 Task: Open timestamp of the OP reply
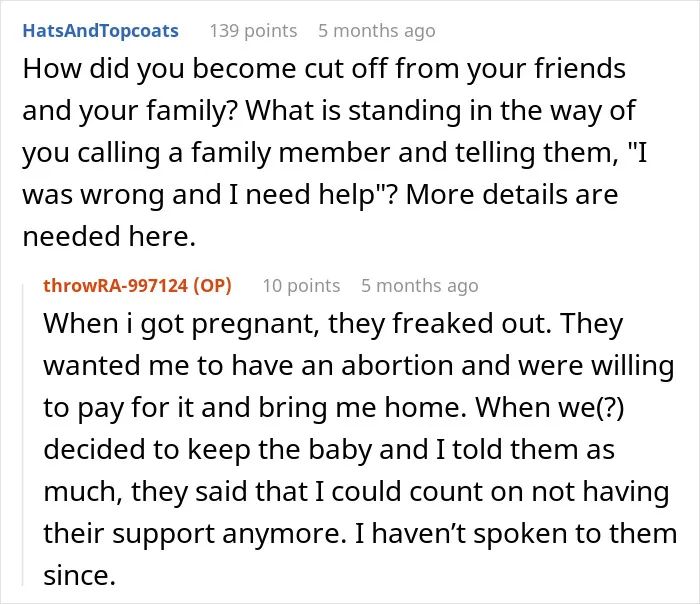point(420,286)
